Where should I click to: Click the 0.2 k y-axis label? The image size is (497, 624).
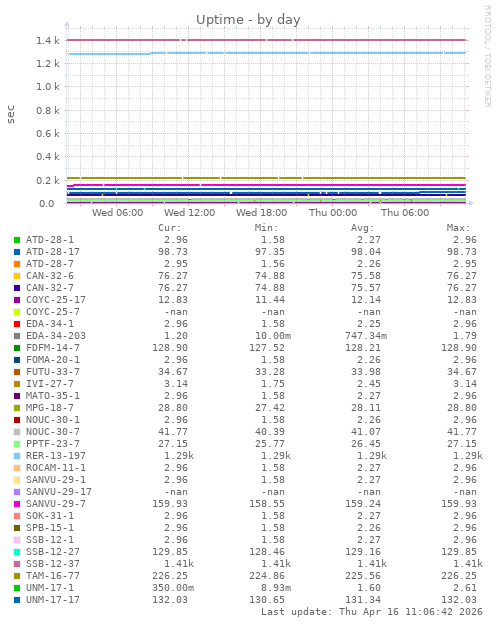[48, 181]
